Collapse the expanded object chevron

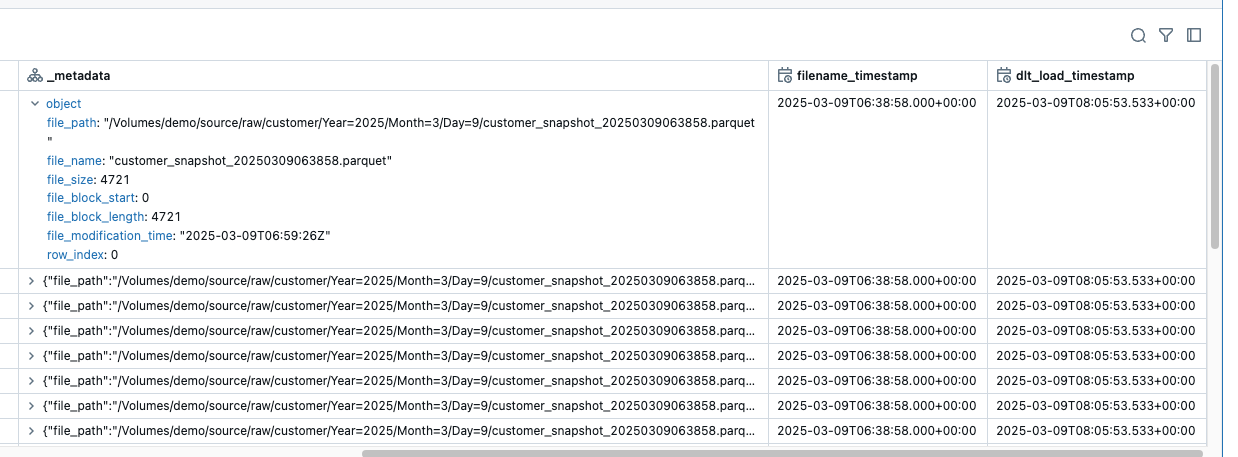click(x=34, y=104)
